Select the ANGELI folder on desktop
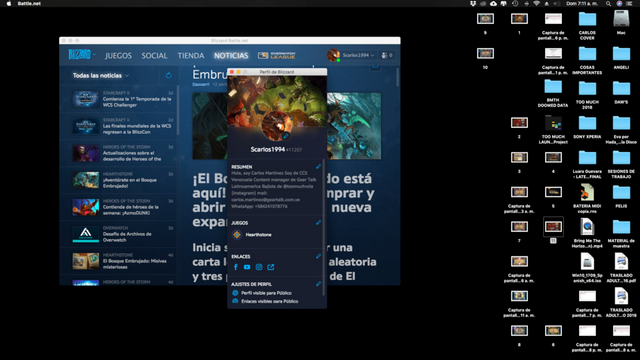Screen dimensions: 640x360 tap(621, 53)
